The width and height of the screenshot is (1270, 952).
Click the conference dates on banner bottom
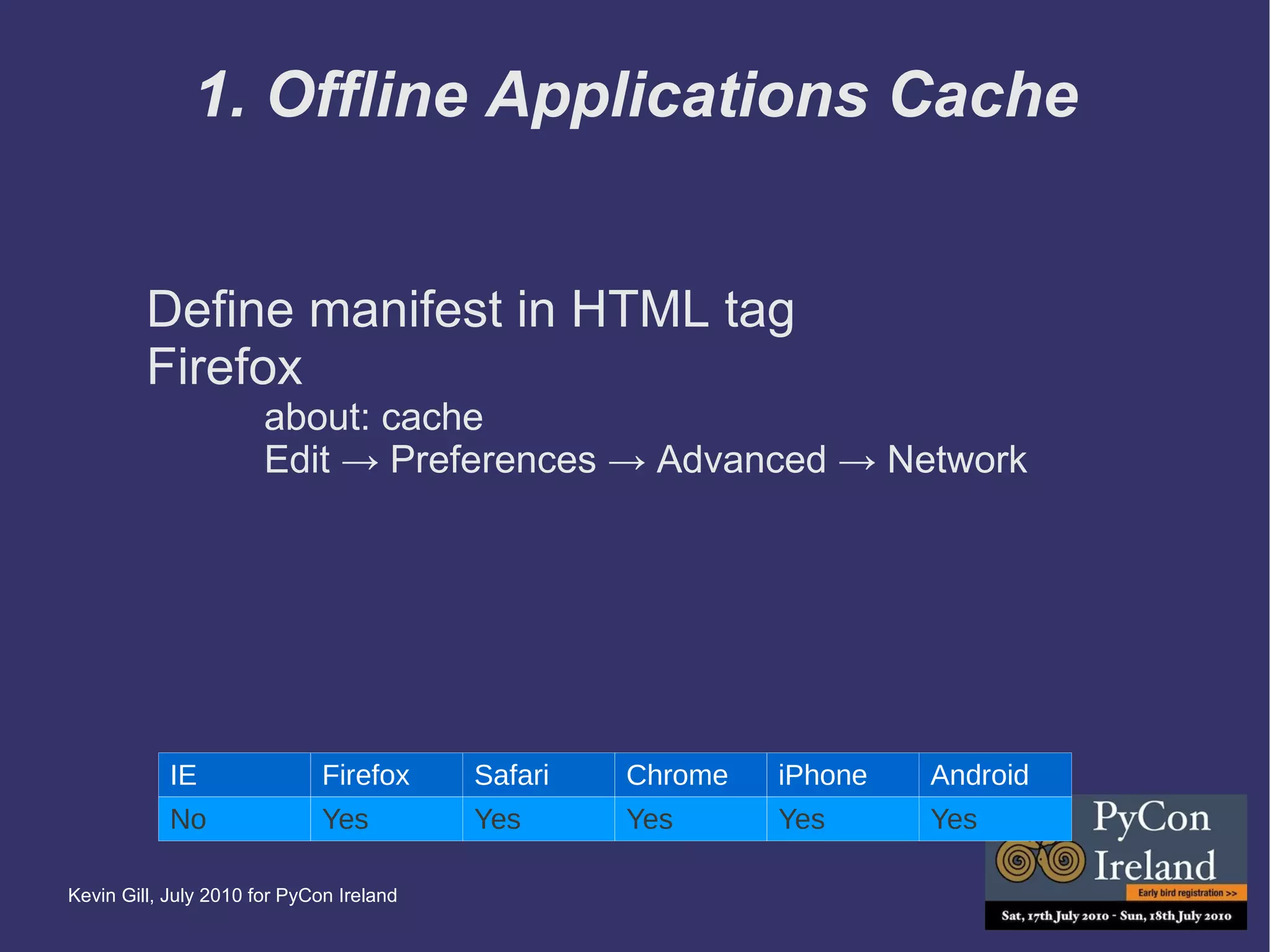(1116, 916)
